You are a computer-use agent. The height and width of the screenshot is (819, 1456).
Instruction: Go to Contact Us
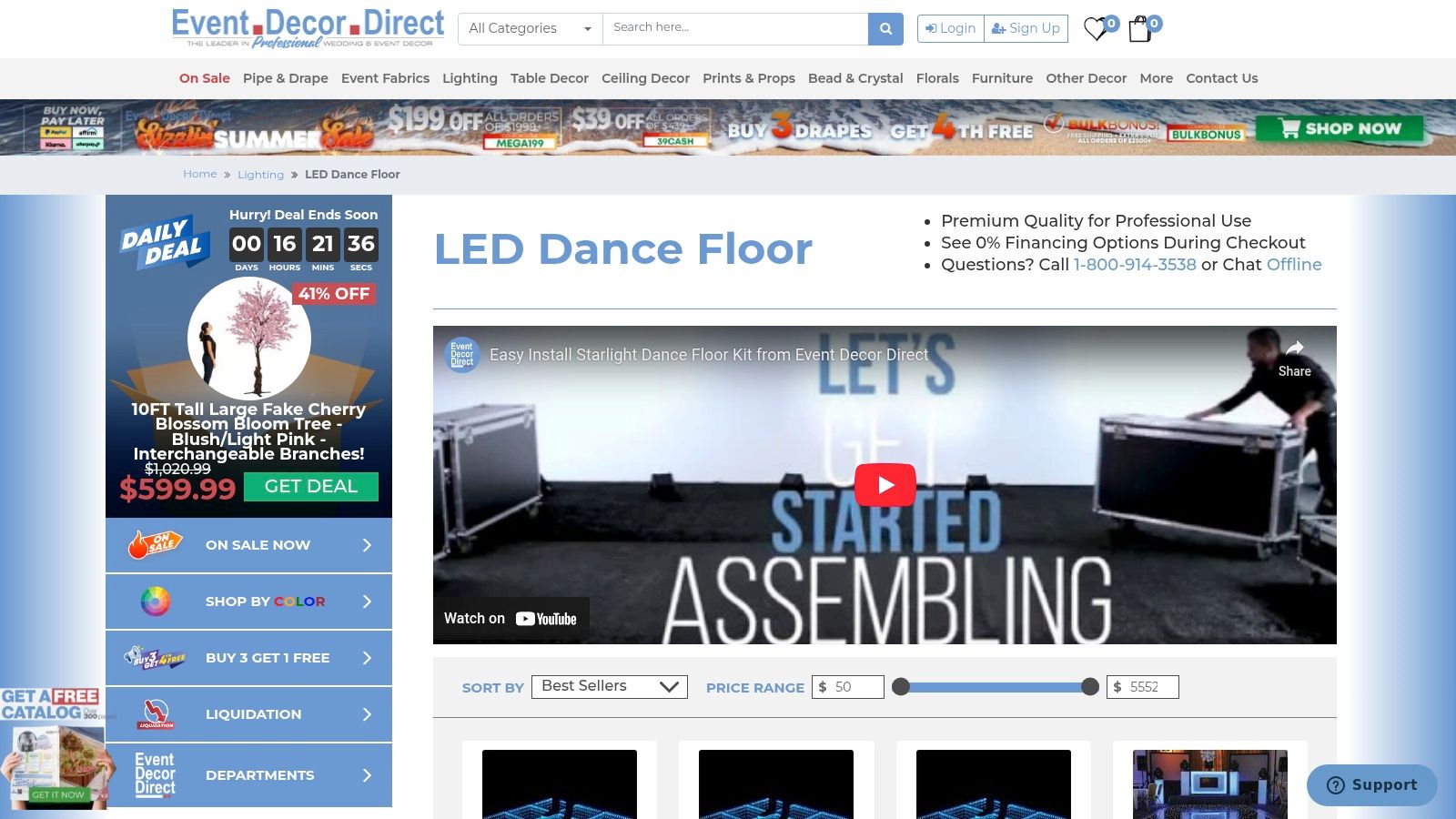1222,78
